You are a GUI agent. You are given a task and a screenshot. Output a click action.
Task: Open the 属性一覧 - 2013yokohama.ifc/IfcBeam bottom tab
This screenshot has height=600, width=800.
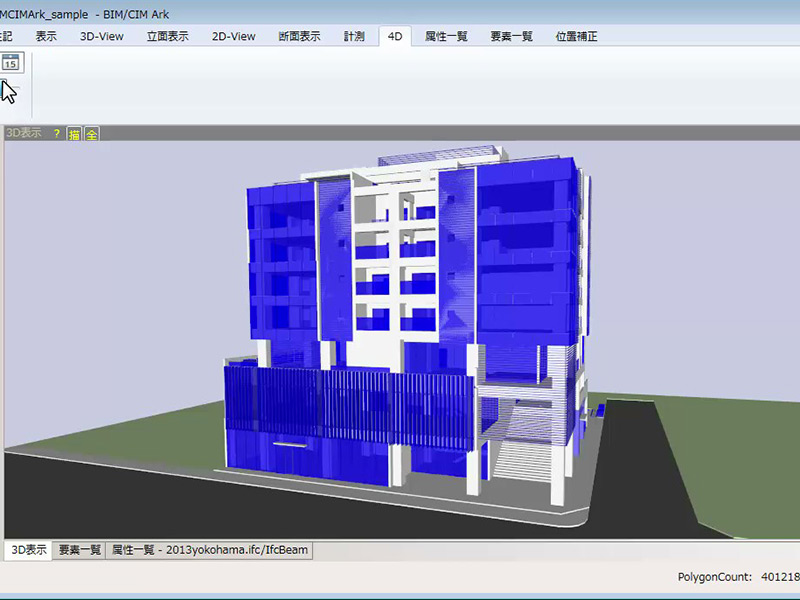click(210, 550)
